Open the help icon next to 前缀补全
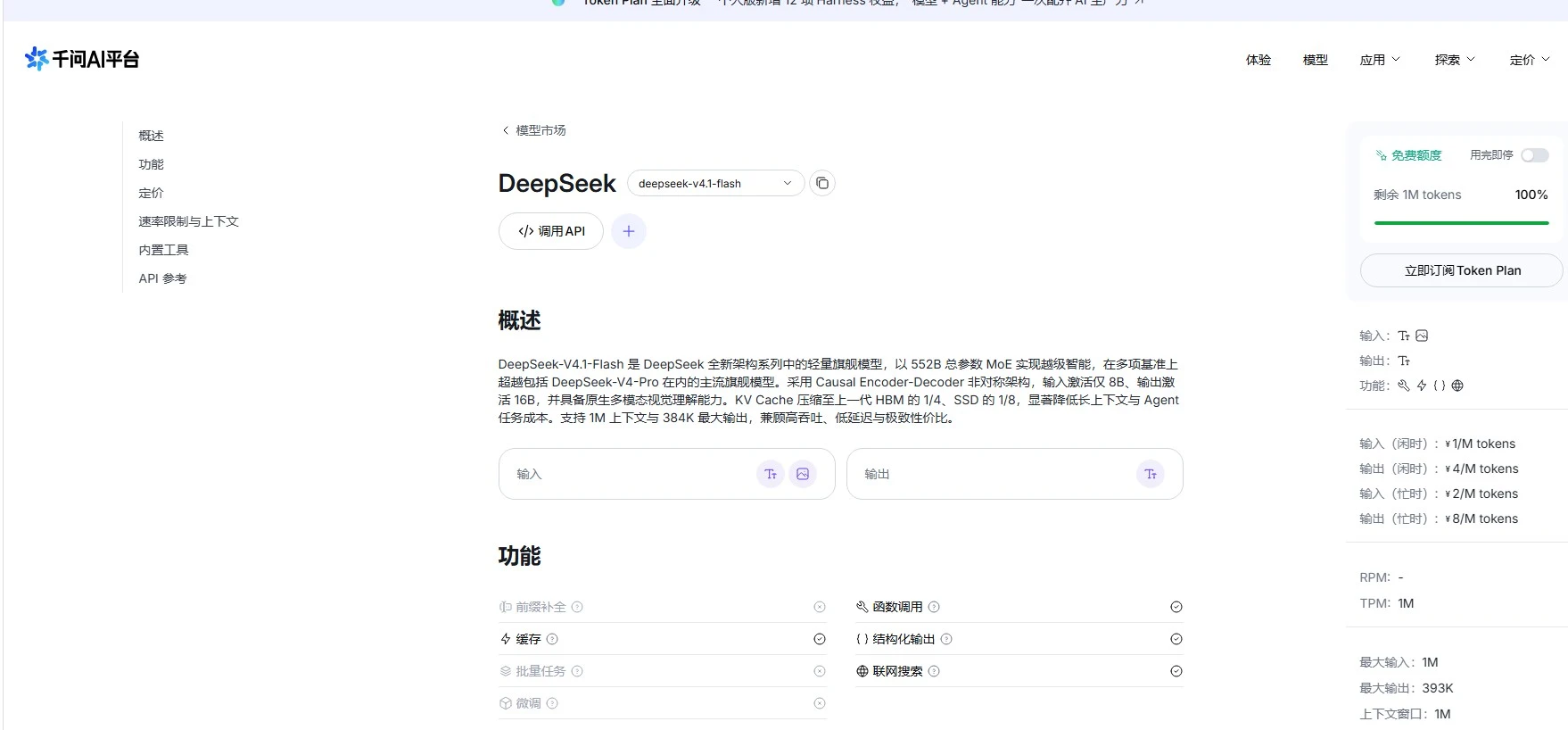 577,607
